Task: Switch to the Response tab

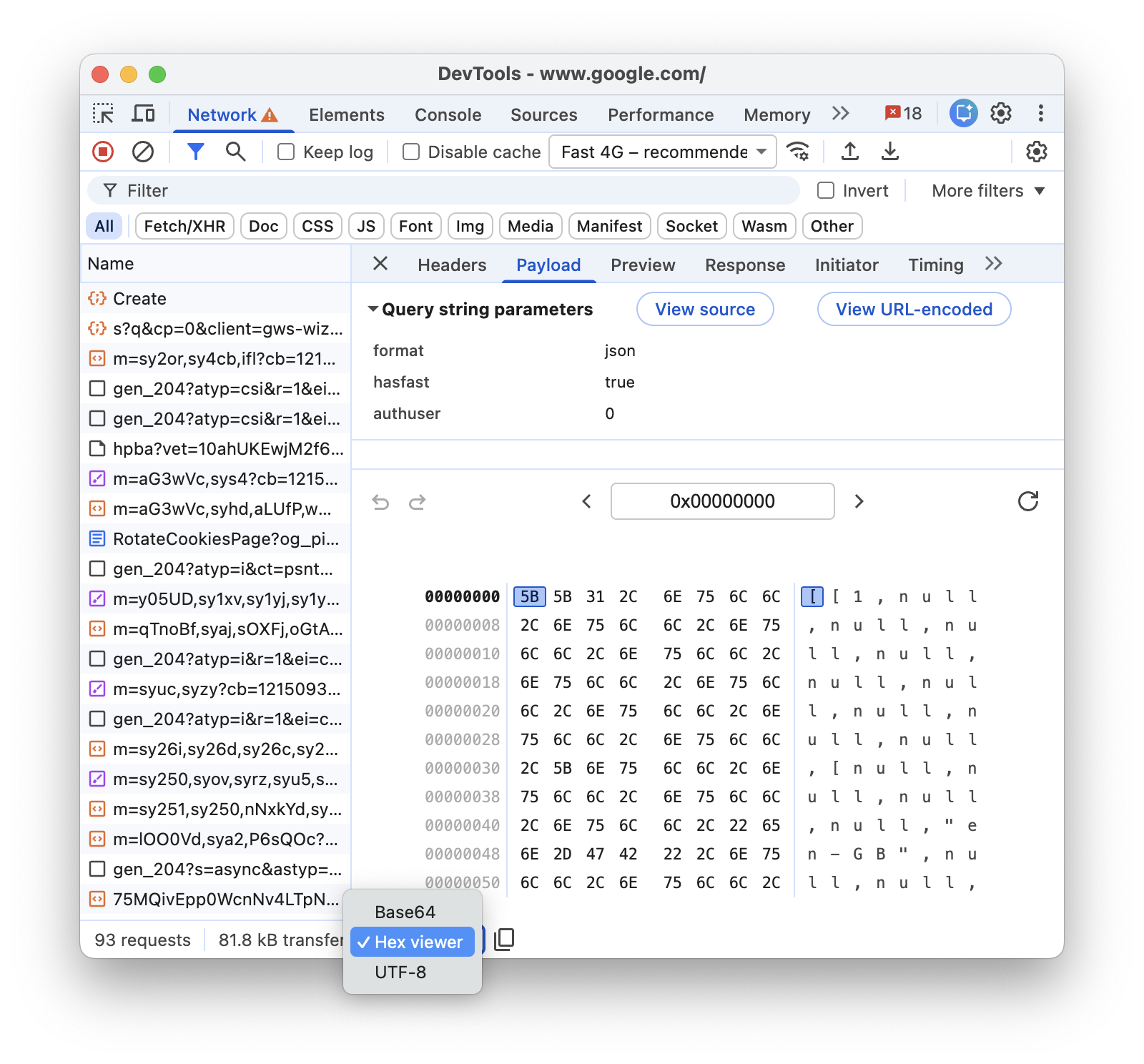Action: tap(745, 265)
